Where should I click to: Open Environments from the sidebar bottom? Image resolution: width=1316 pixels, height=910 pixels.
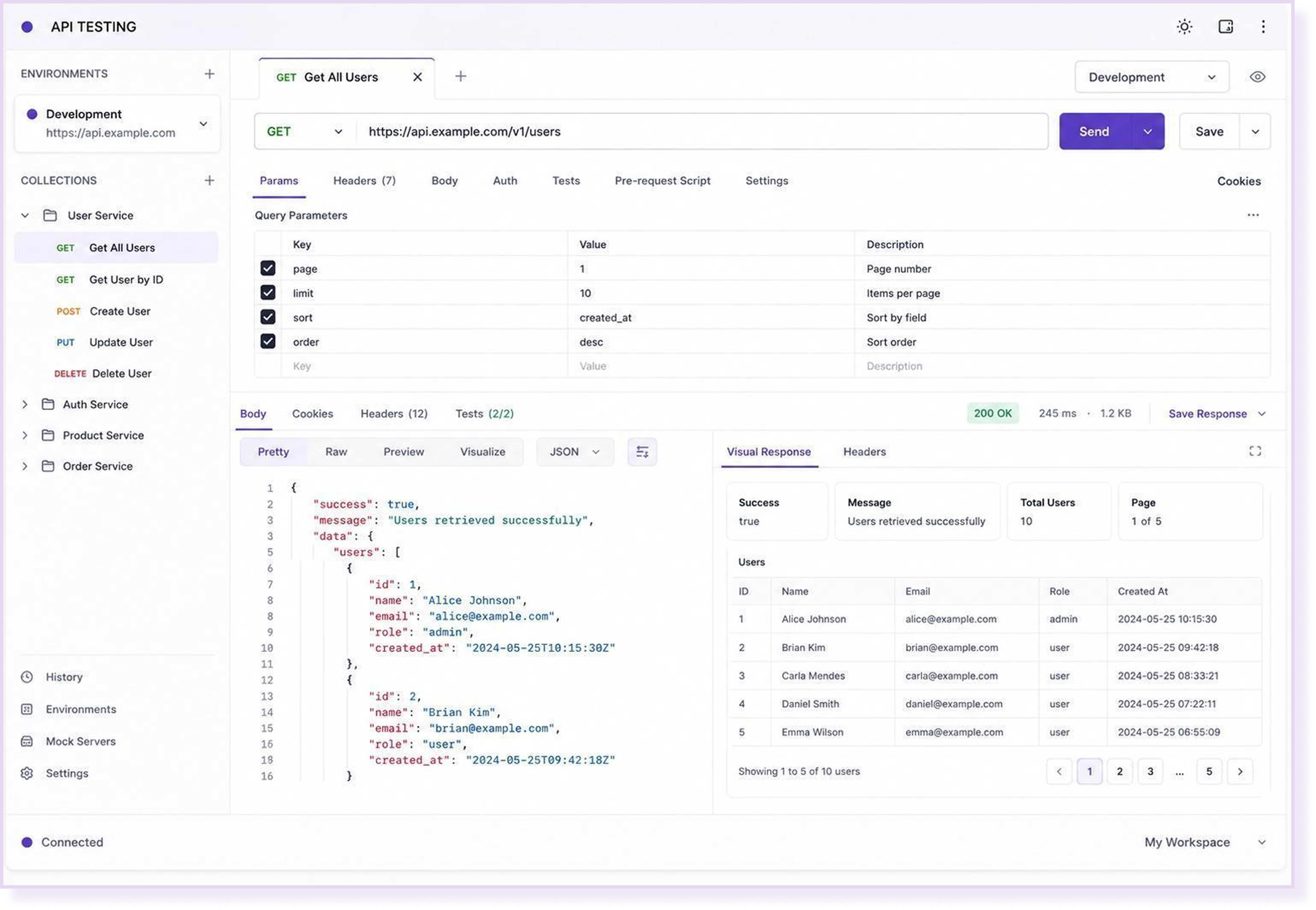pyautogui.click(x=81, y=709)
